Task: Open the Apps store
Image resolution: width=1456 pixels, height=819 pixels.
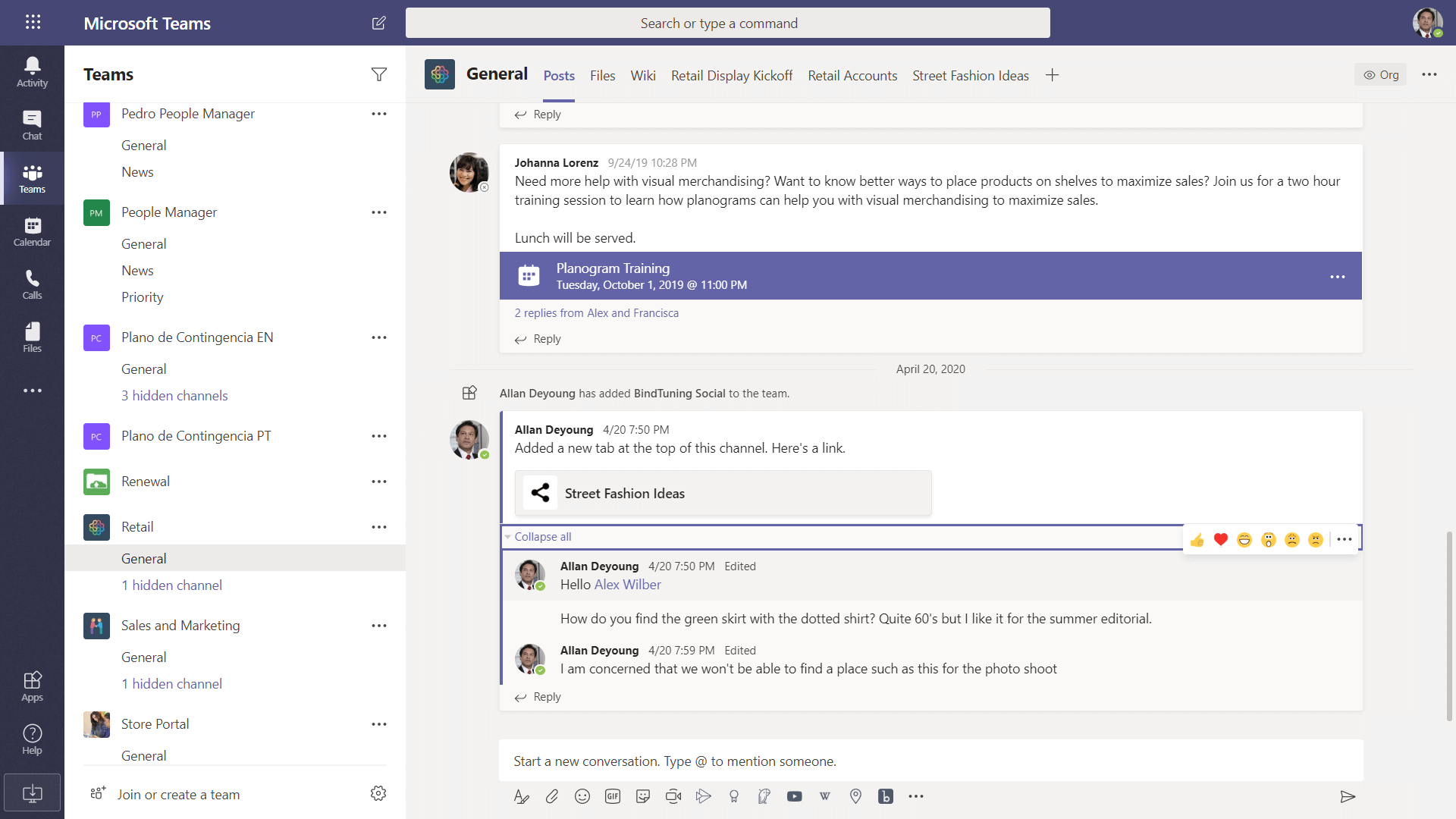Action: click(x=32, y=686)
